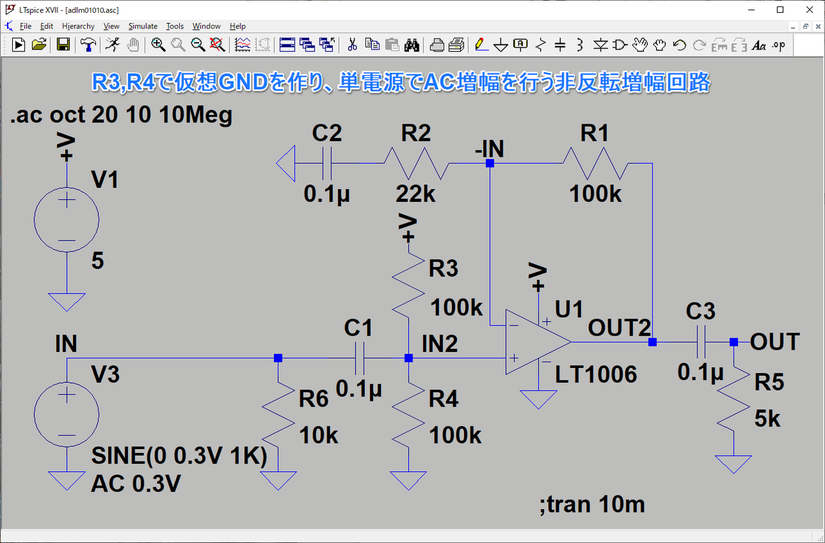The height and width of the screenshot is (543, 825).
Task: Click the Halt simulation hand icon
Action: pos(133,45)
